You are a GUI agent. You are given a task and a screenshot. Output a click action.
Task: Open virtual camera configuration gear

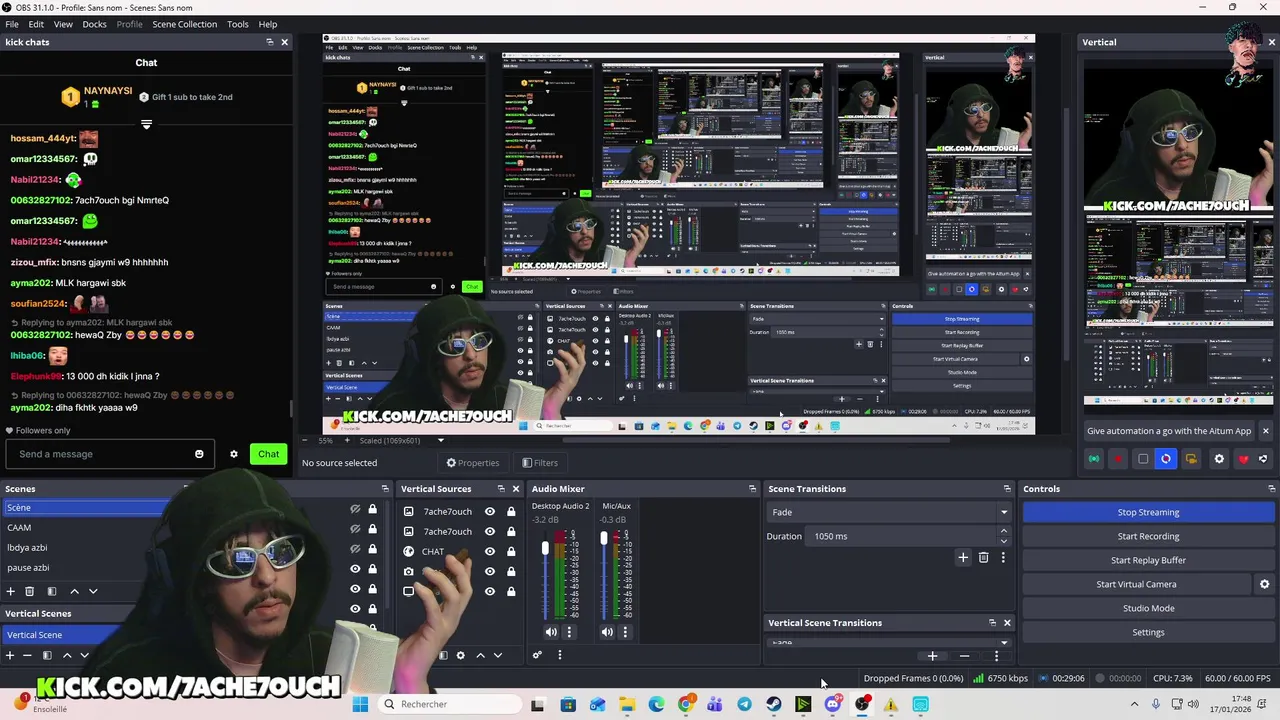1264,584
